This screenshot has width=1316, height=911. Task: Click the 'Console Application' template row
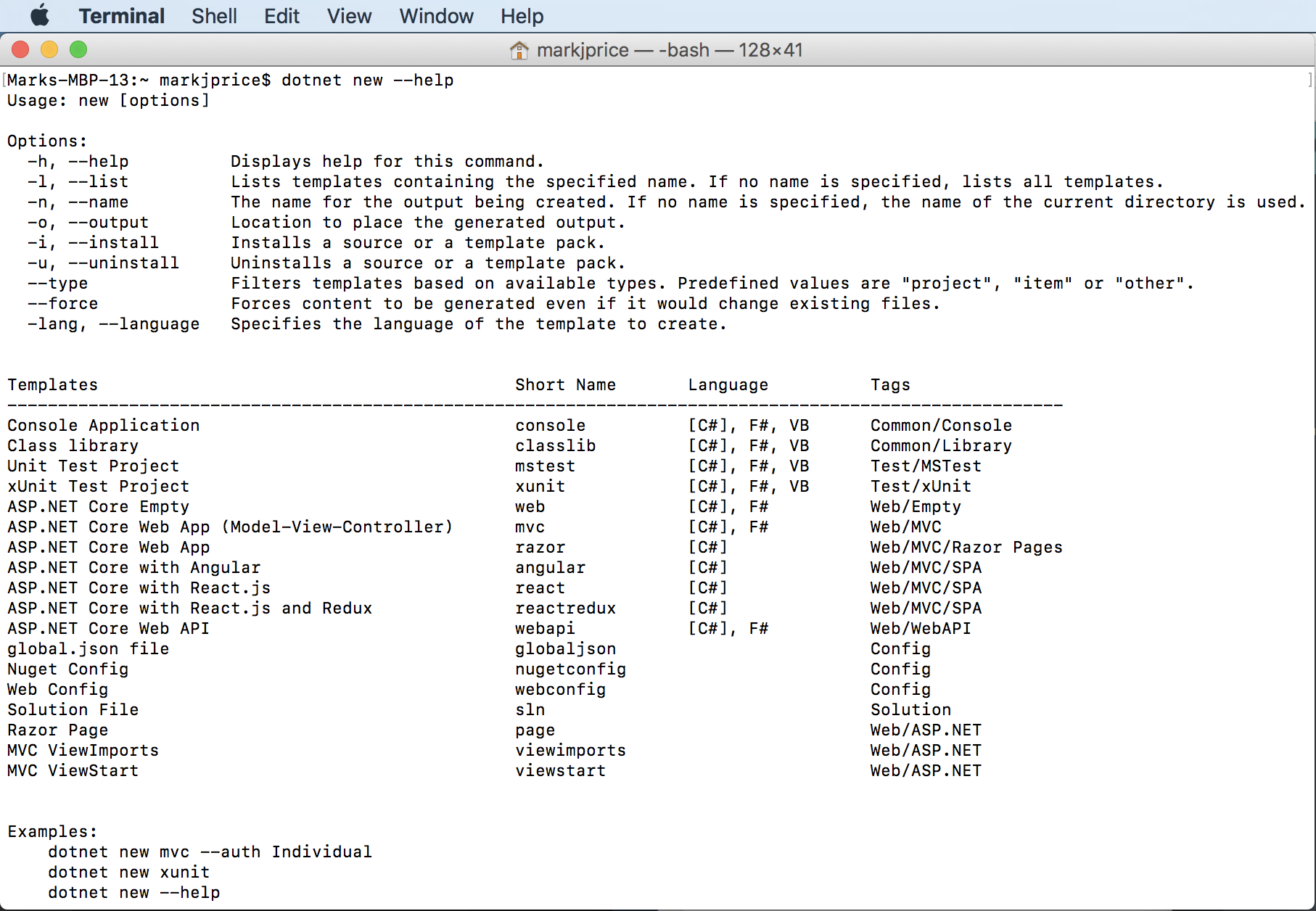103,426
